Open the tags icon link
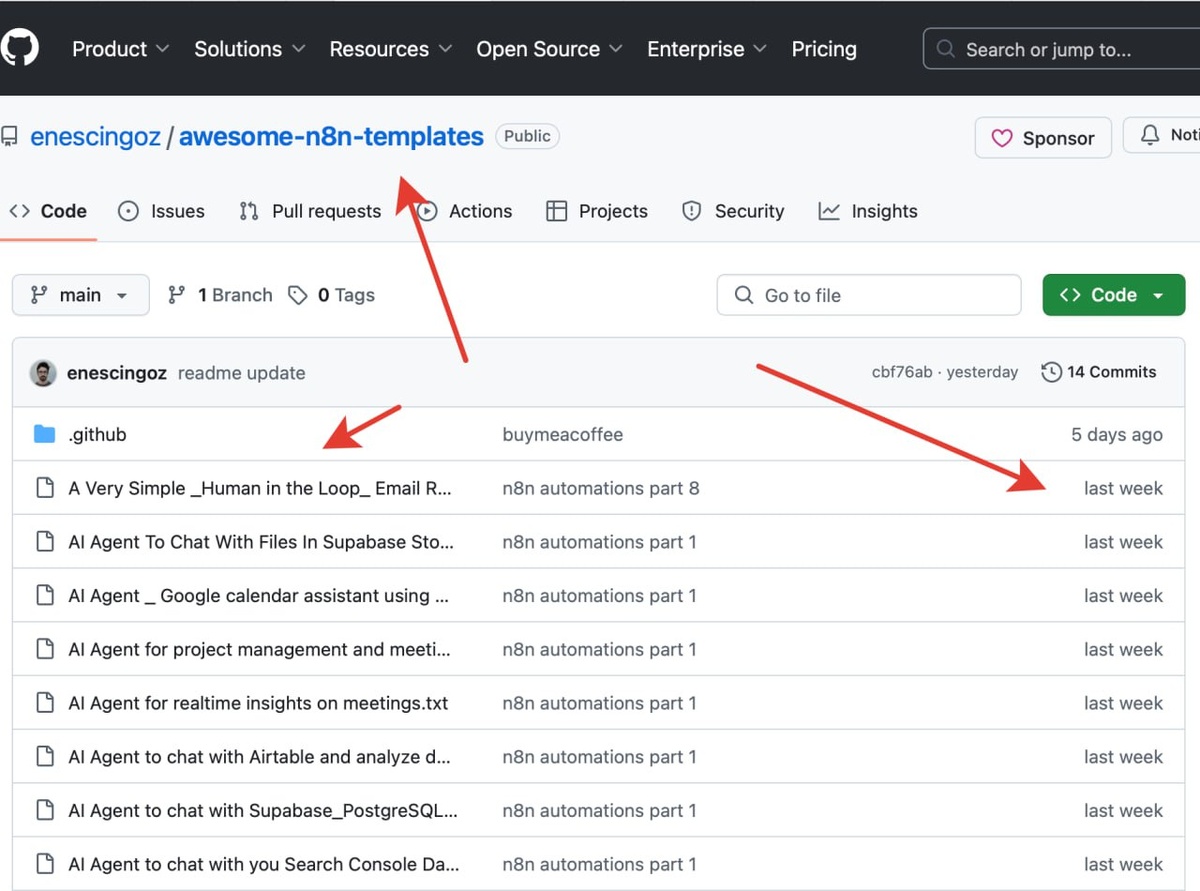This screenshot has height=891, width=1200. pyautogui.click(x=297, y=295)
